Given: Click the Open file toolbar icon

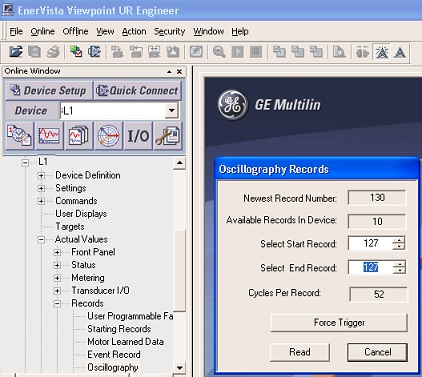Looking at the screenshot, I should tap(16, 52).
